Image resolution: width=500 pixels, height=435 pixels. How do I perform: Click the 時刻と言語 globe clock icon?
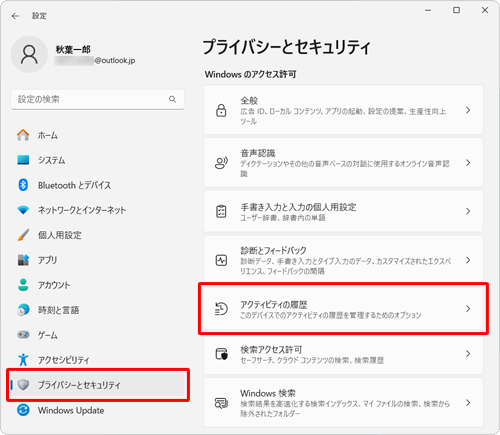pyautogui.click(x=23, y=310)
